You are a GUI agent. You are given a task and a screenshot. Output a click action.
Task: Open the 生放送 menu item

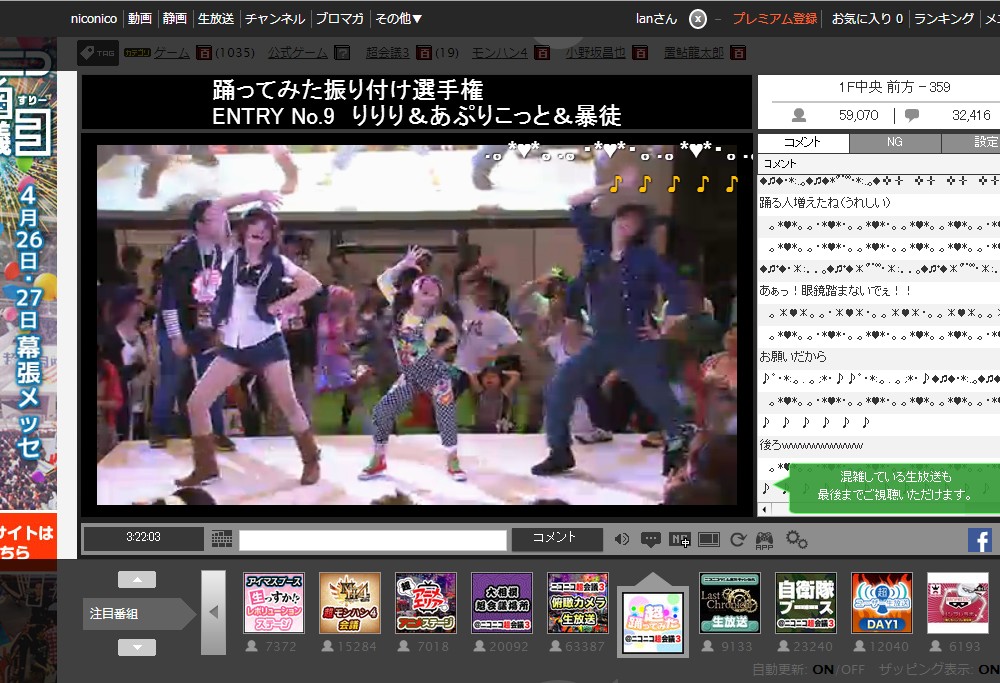[x=216, y=18]
